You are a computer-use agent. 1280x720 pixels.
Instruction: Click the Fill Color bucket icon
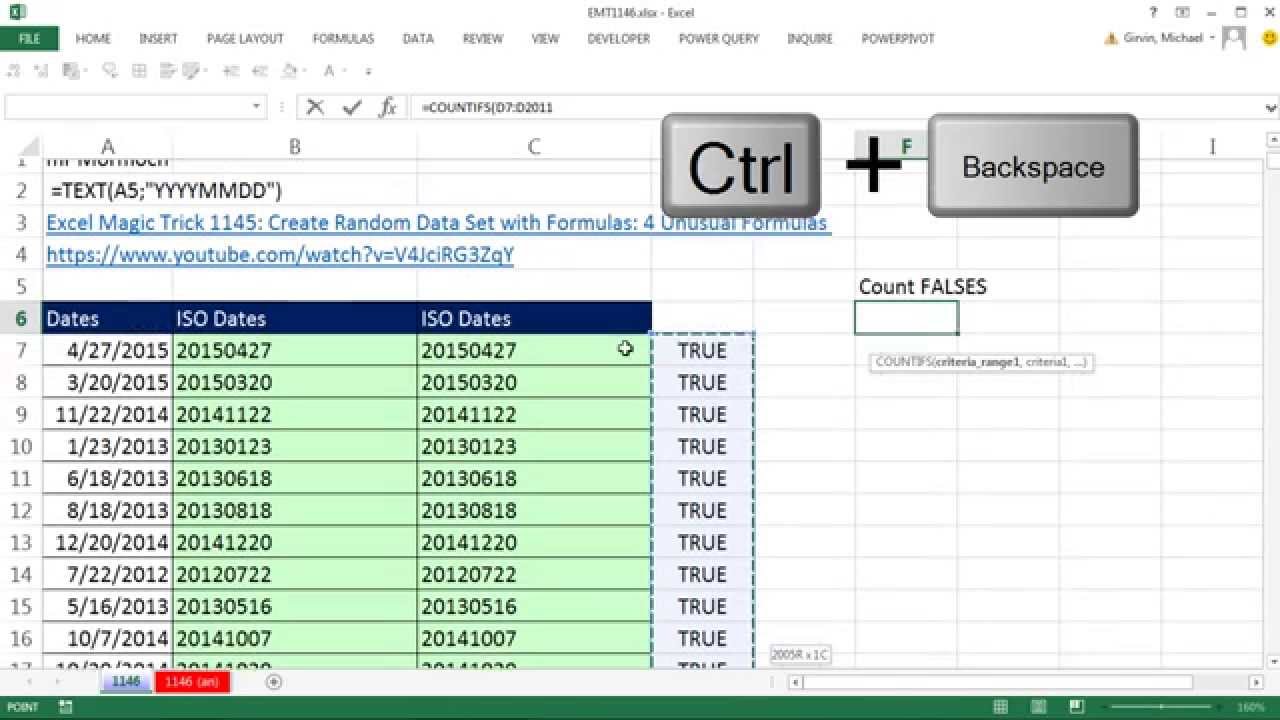point(289,71)
